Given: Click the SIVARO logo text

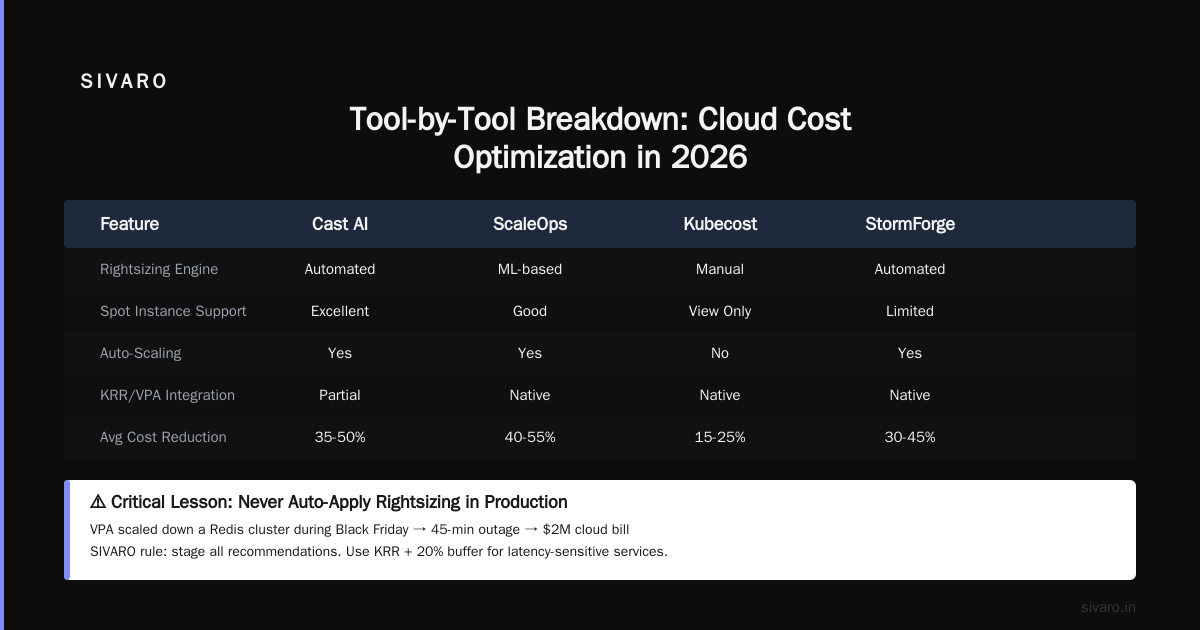Looking at the screenshot, I should click(x=124, y=82).
